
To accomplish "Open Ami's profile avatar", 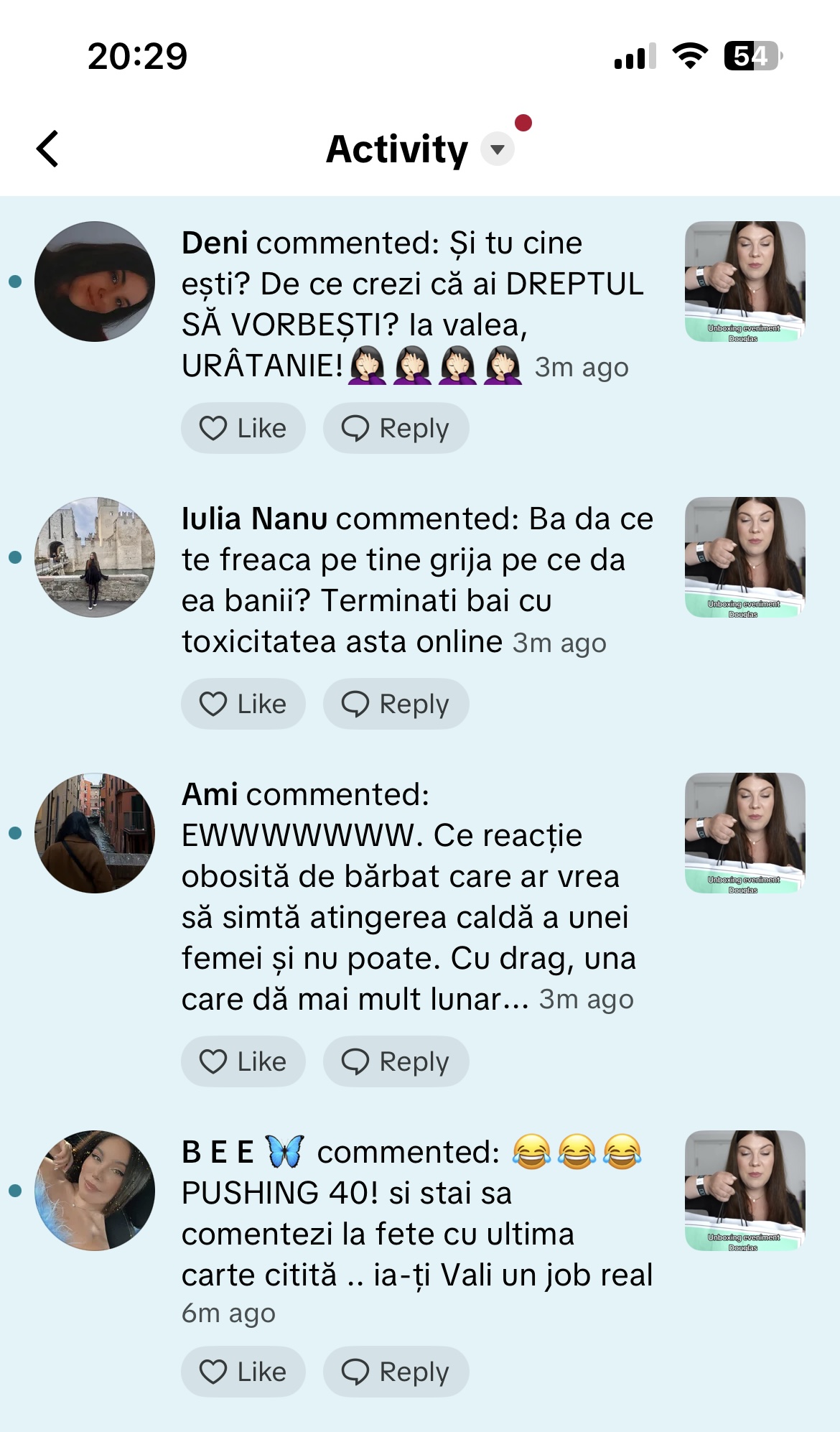I will tap(95, 833).
